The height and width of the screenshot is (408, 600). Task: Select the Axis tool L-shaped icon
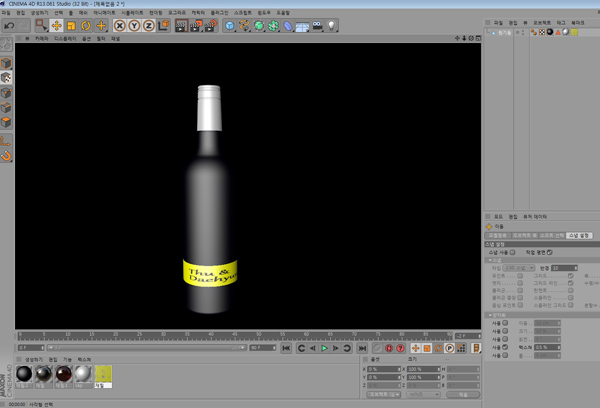(x=6, y=141)
